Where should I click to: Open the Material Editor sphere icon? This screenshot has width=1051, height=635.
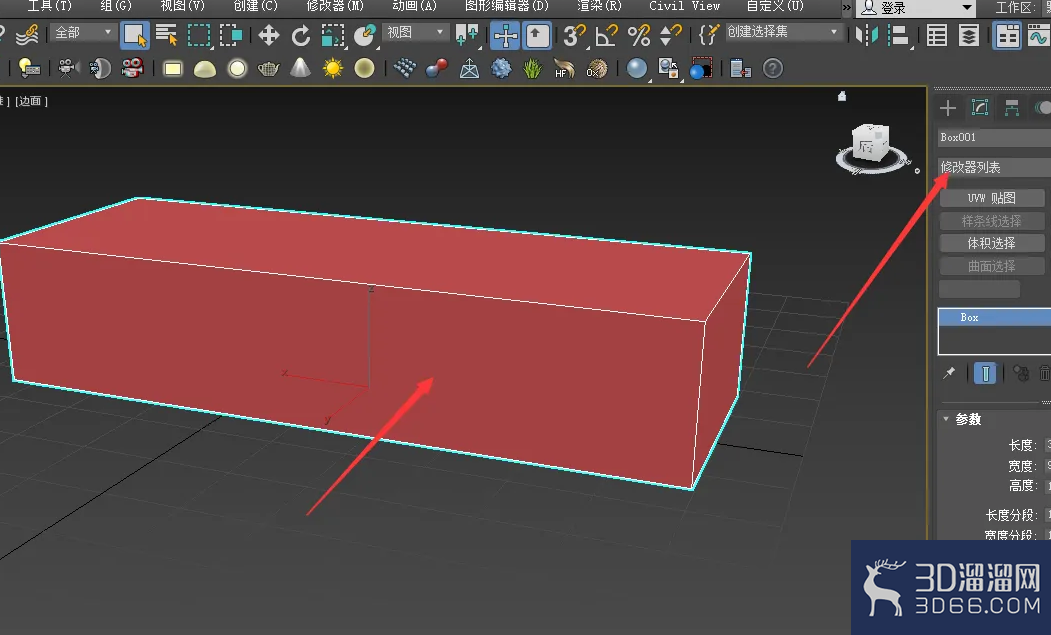coord(637,68)
